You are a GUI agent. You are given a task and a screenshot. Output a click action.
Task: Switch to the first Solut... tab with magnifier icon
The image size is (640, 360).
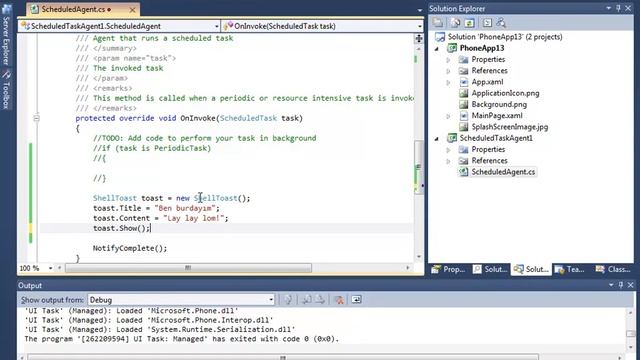[490, 269]
